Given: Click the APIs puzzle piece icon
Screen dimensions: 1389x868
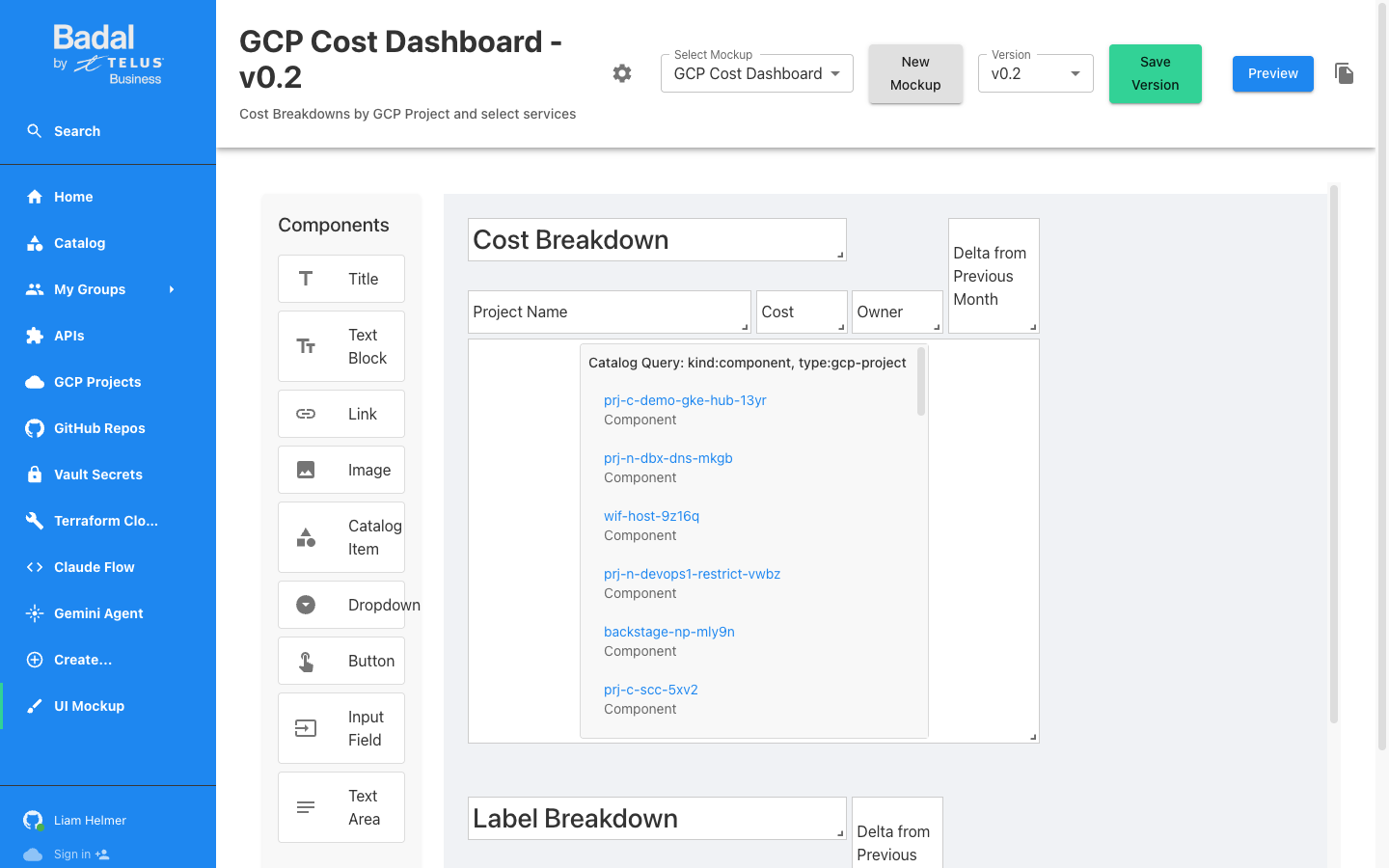Looking at the screenshot, I should pos(35,336).
